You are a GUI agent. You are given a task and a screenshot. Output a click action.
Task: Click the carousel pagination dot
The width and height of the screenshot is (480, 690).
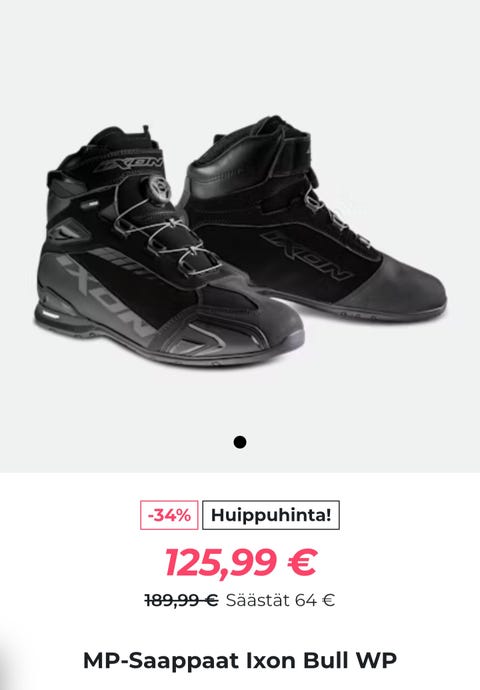click(x=240, y=442)
